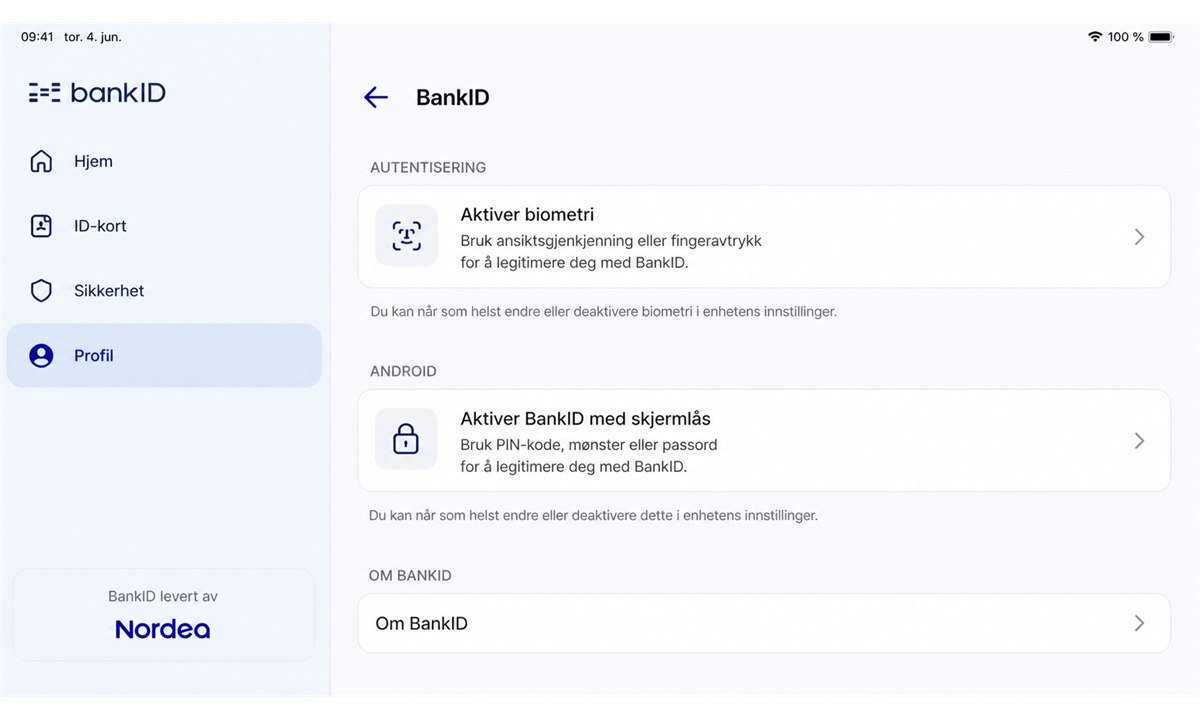This screenshot has width=1200, height=720.
Task: Click the 'Bruk PIN-kode, mønster eller passord' description
Action: click(x=589, y=455)
